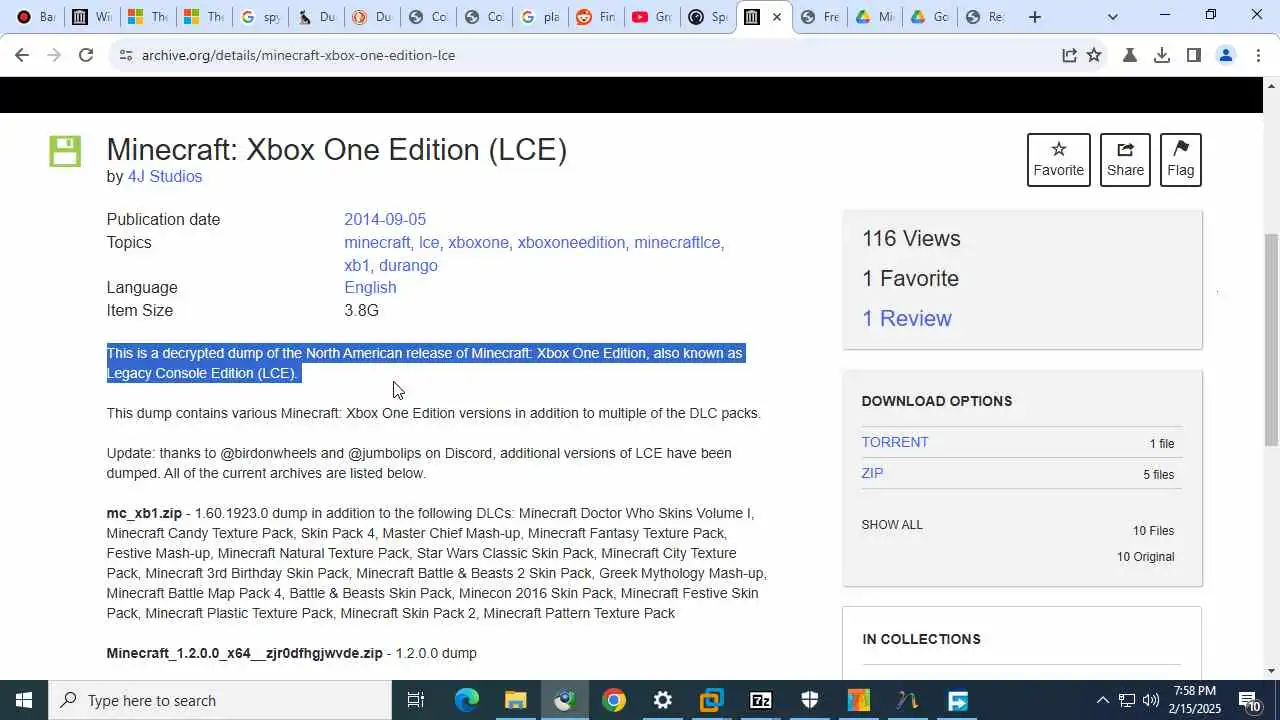Switch to the 'Re' tab
The height and width of the screenshot is (720, 1280).
986,17
